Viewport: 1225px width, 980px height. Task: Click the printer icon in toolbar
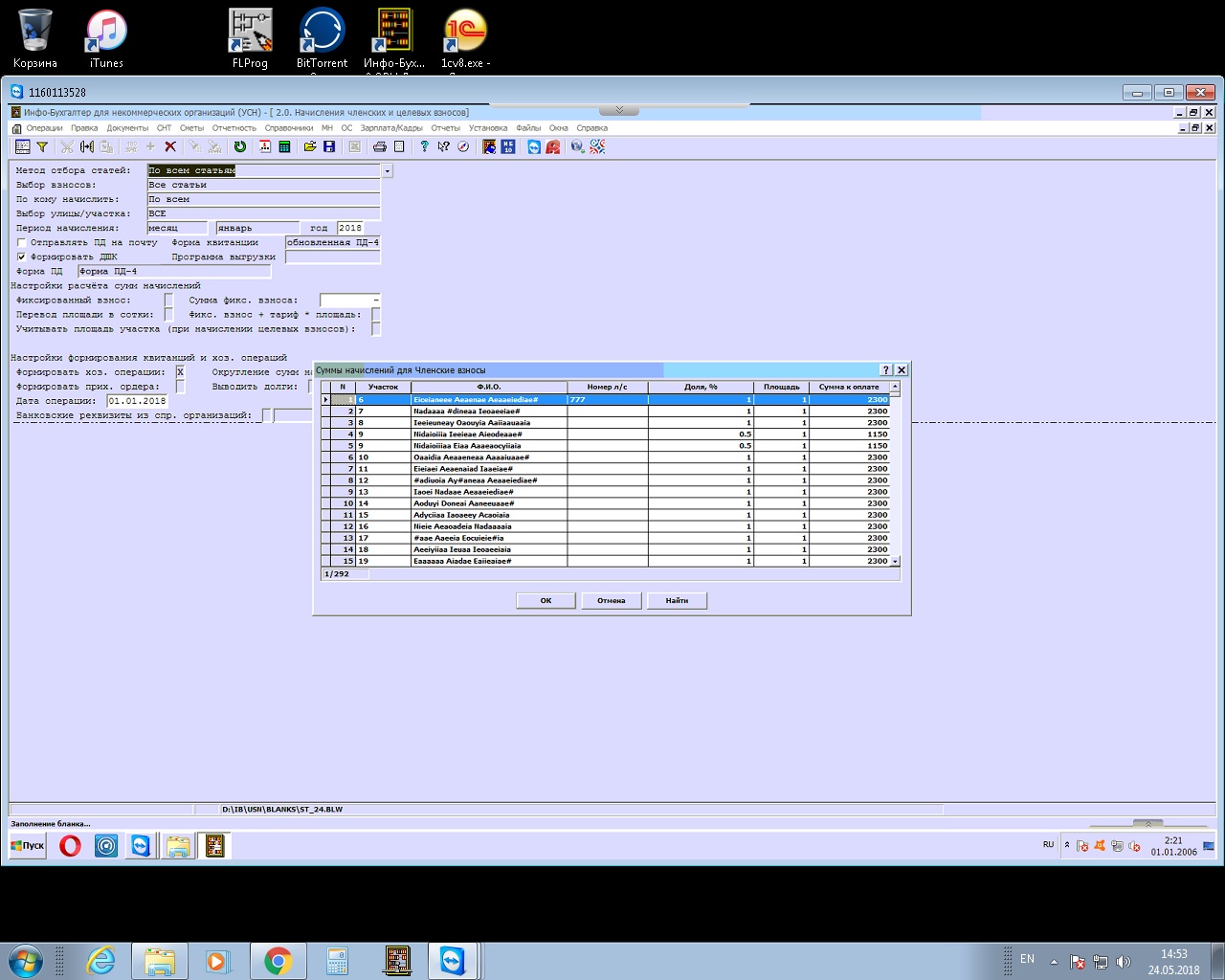pyautogui.click(x=380, y=146)
